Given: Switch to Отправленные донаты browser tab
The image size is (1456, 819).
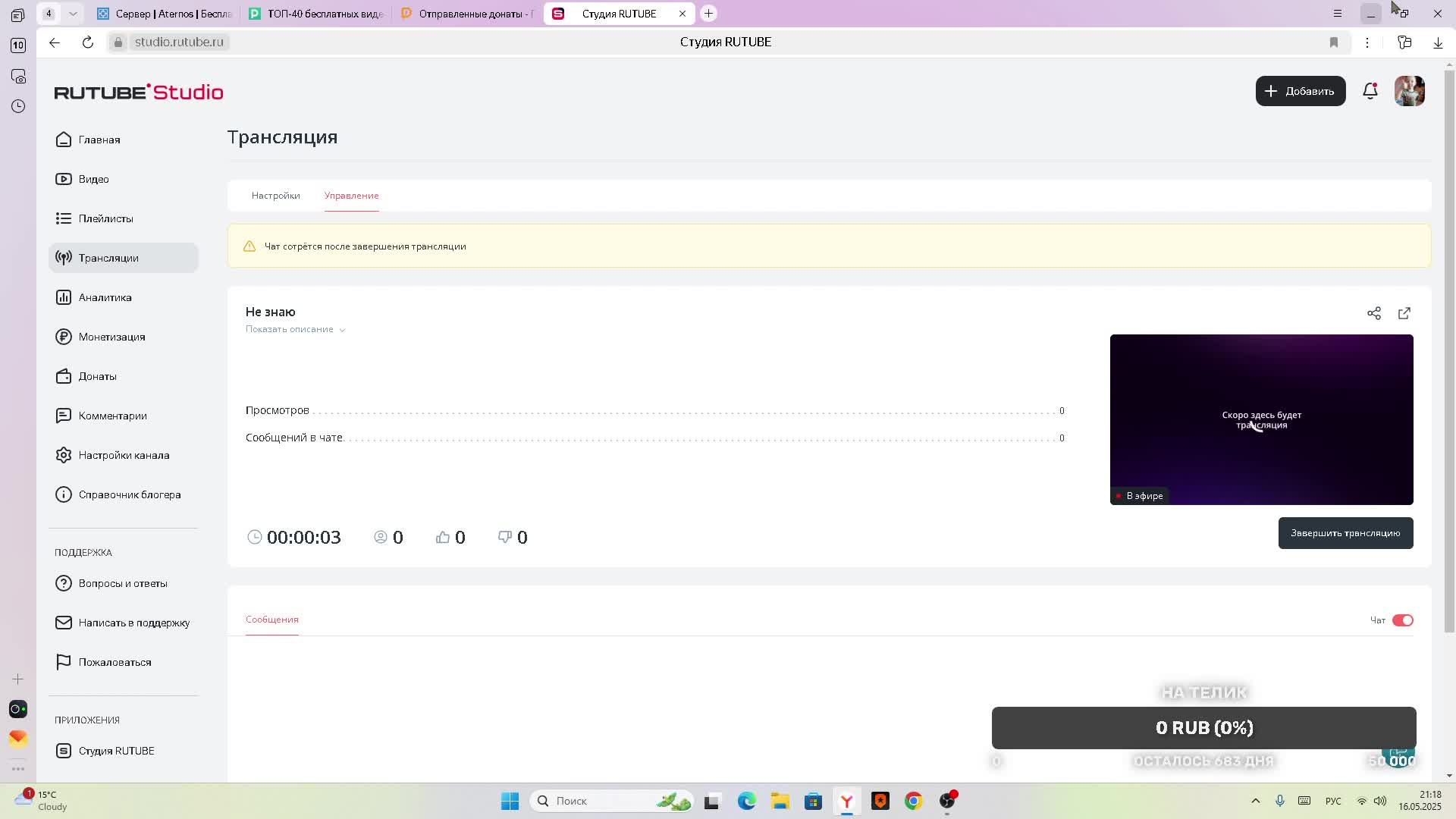Looking at the screenshot, I should pyautogui.click(x=467, y=14).
